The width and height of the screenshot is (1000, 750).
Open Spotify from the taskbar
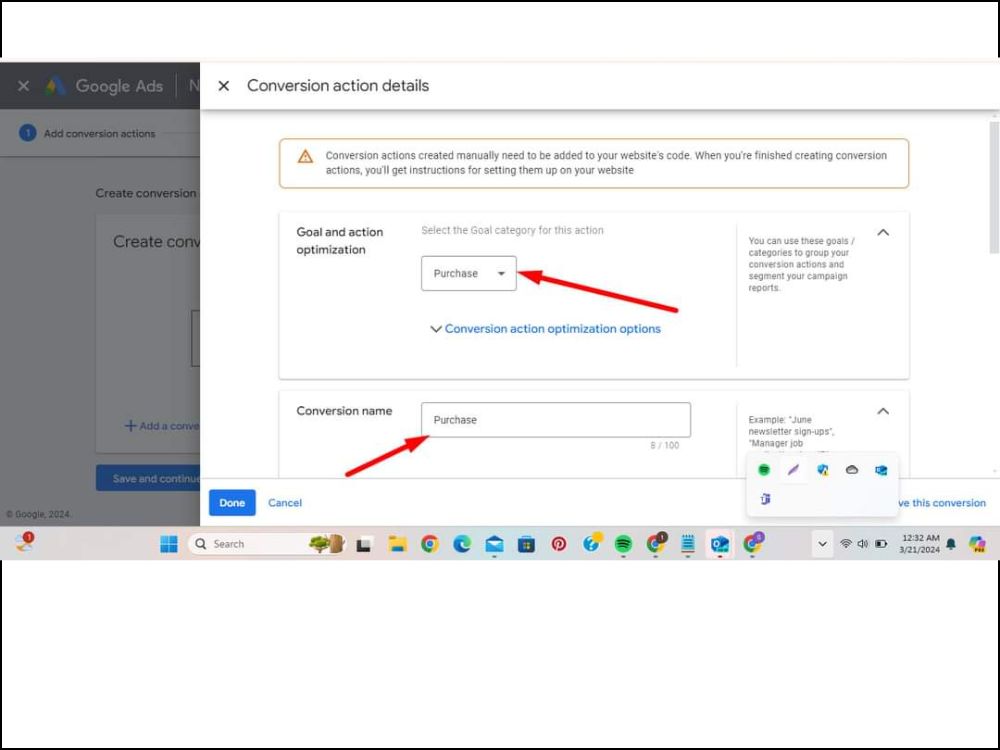[x=623, y=544]
